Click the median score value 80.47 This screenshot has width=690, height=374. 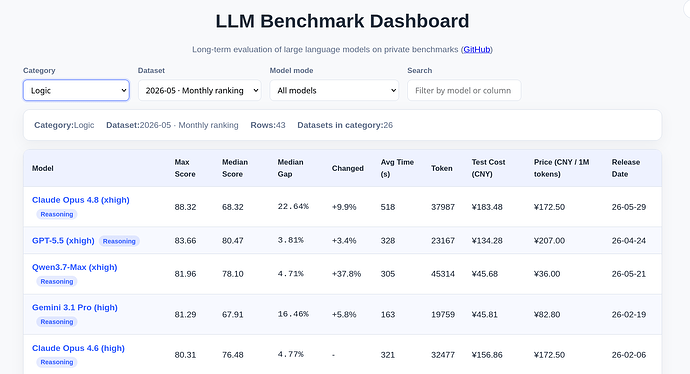pyautogui.click(x=233, y=241)
